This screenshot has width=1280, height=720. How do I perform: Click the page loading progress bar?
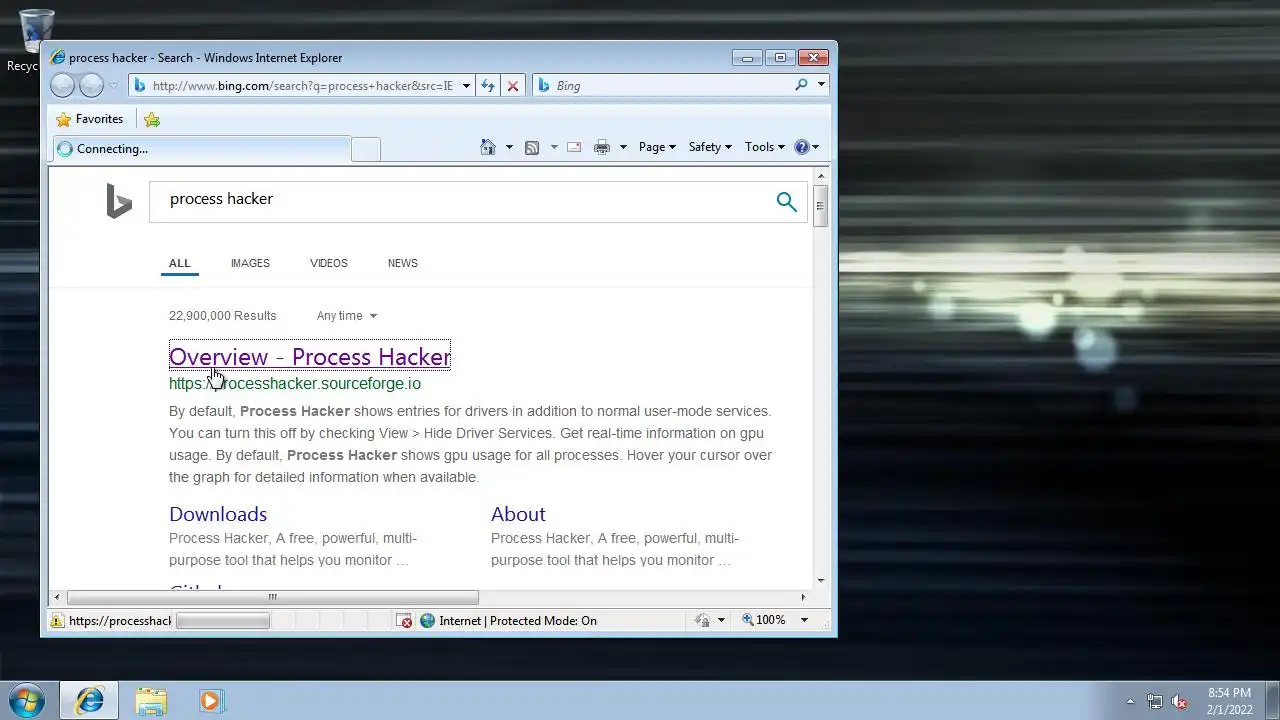click(222, 621)
